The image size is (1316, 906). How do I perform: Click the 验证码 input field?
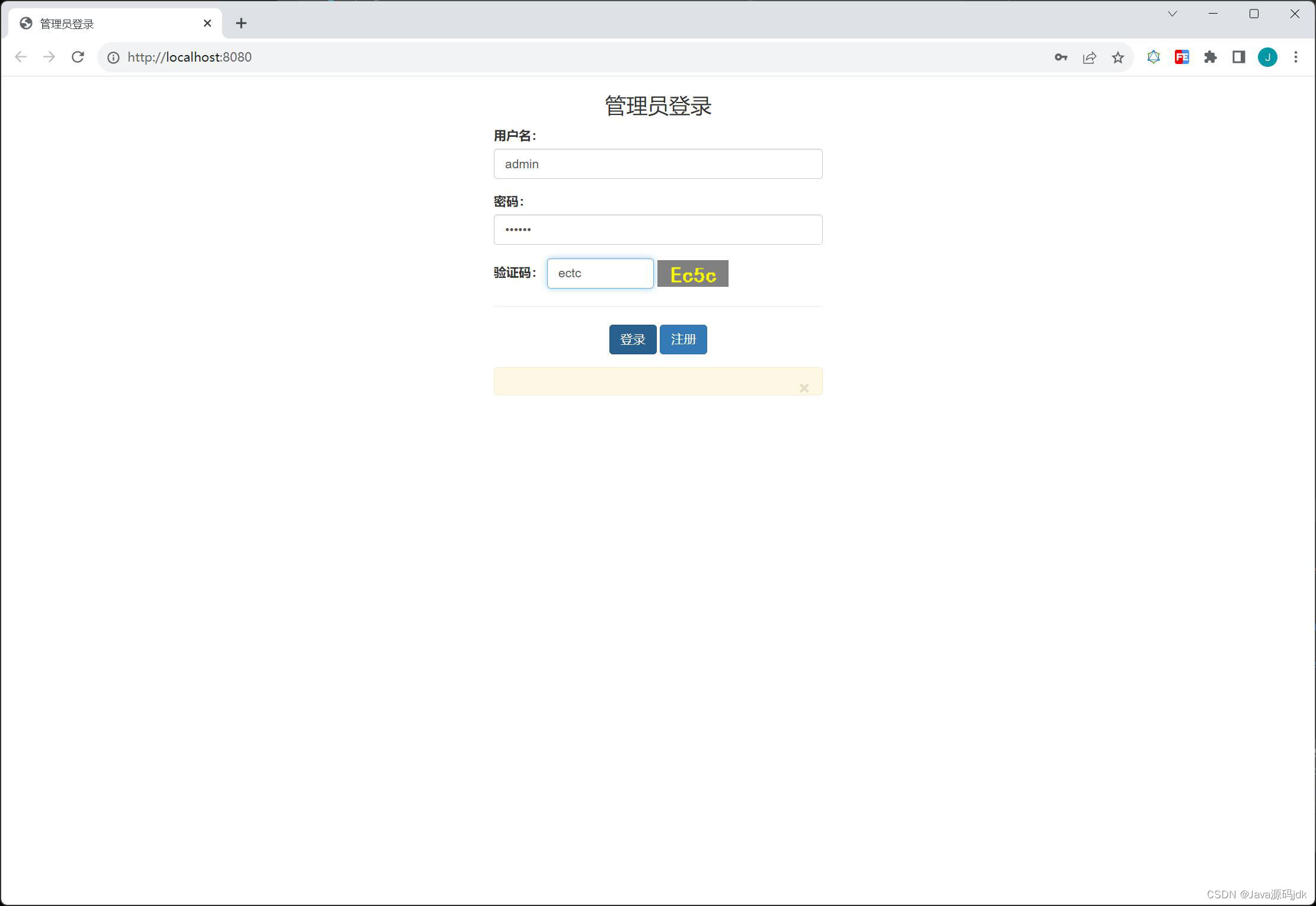[x=600, y=274]
